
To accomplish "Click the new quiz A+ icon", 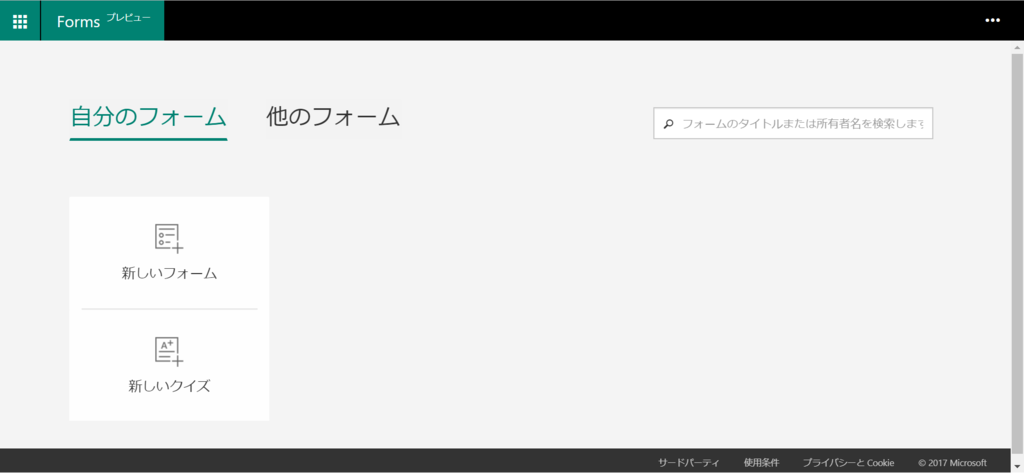I will 169,351.
